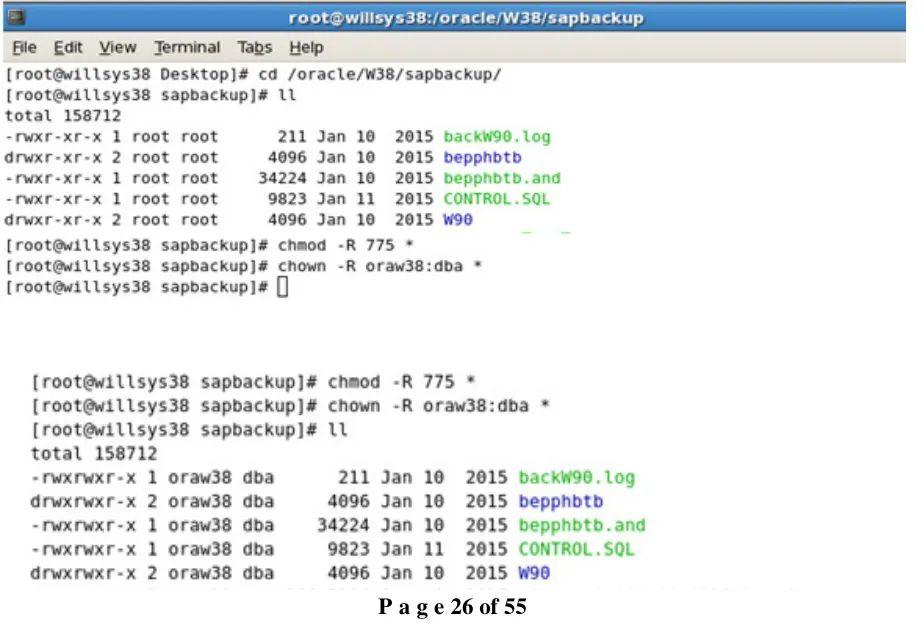Open the View menu
This screenshot has width=923, height=623.
point(117,47)
